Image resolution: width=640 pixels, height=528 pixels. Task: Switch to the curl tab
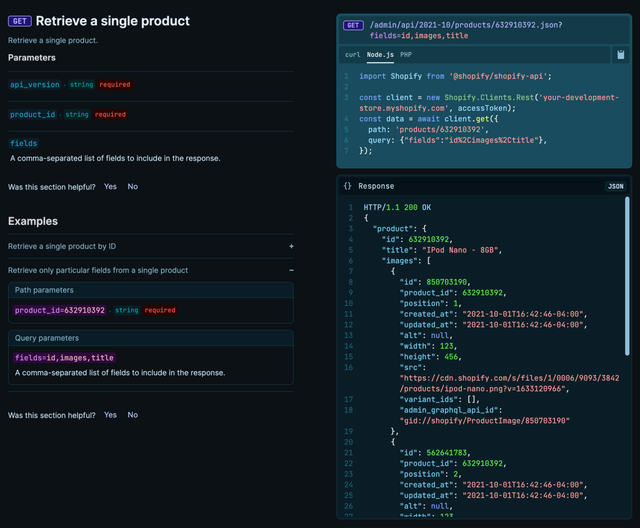352,55
